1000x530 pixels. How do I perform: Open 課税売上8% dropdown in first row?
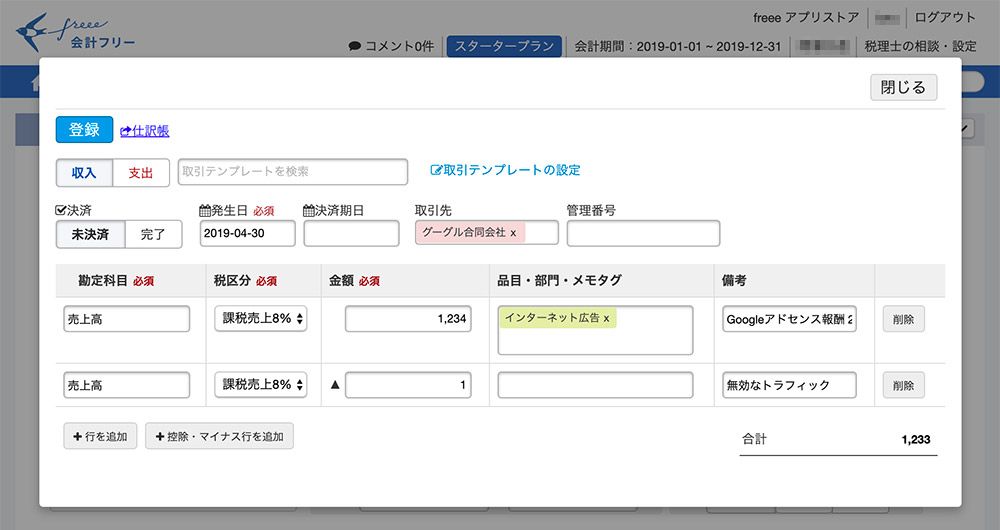pos(260,318)
